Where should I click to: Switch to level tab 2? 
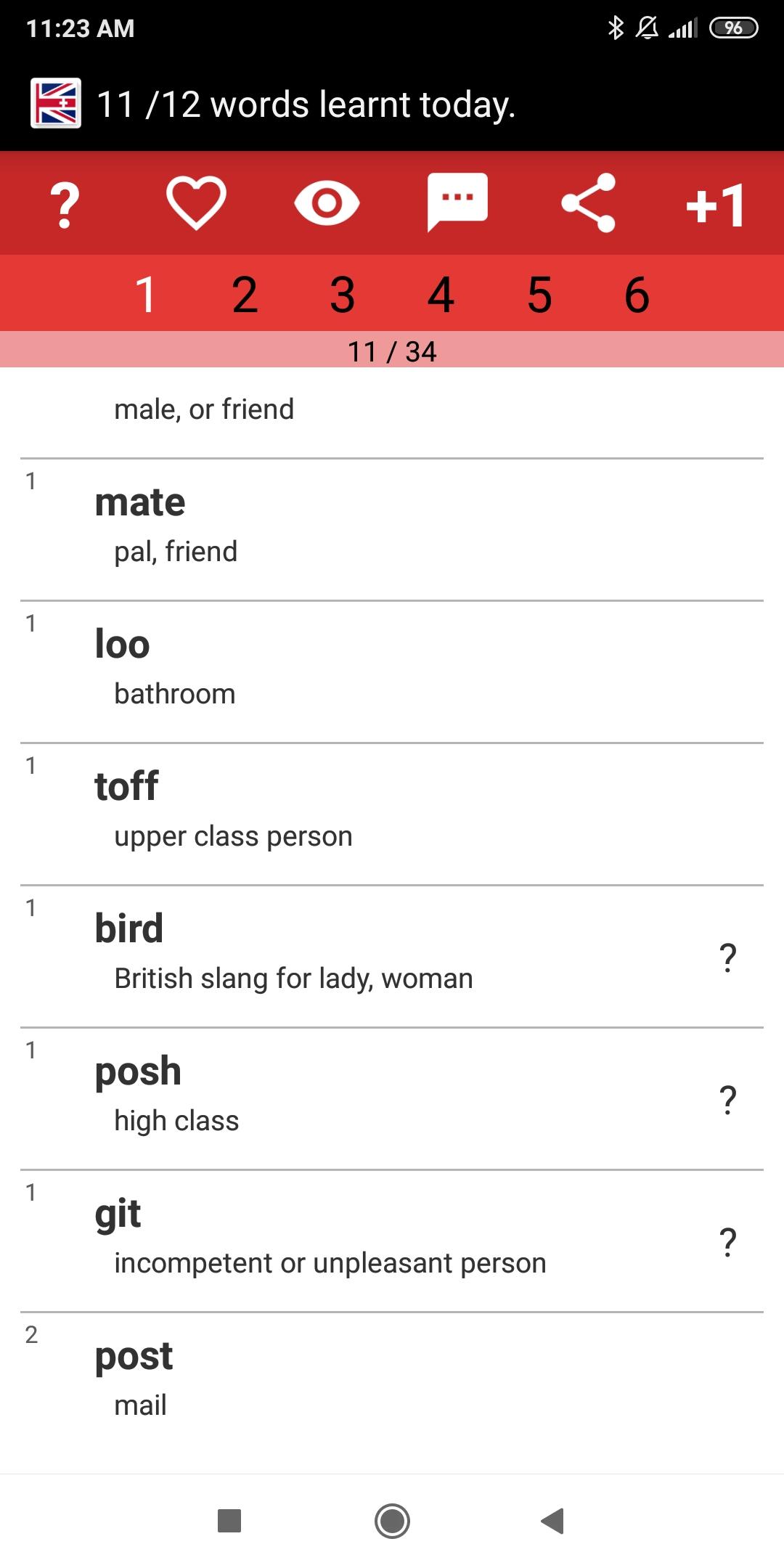coord(245,295)
